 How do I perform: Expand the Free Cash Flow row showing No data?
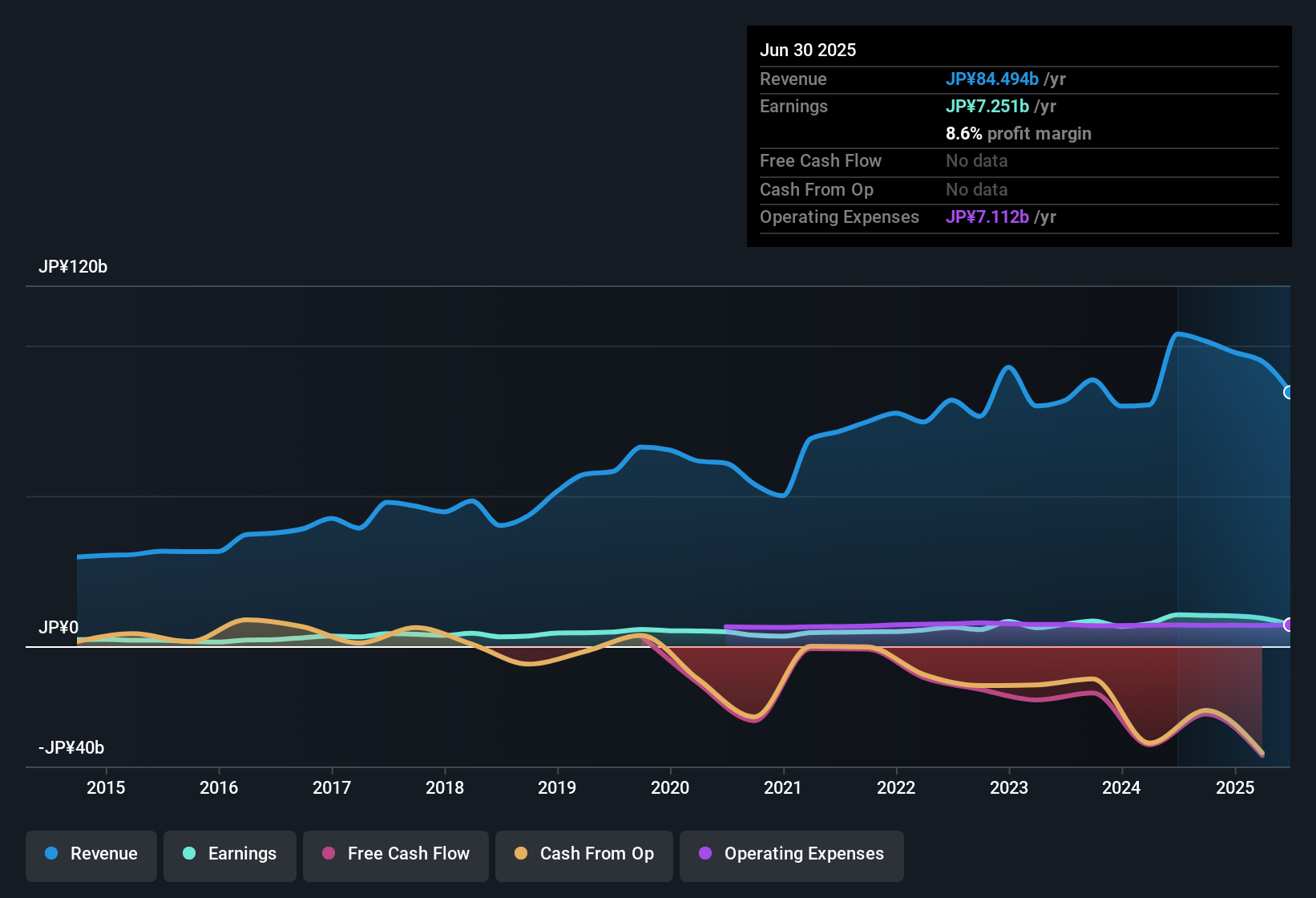point(821,161)
